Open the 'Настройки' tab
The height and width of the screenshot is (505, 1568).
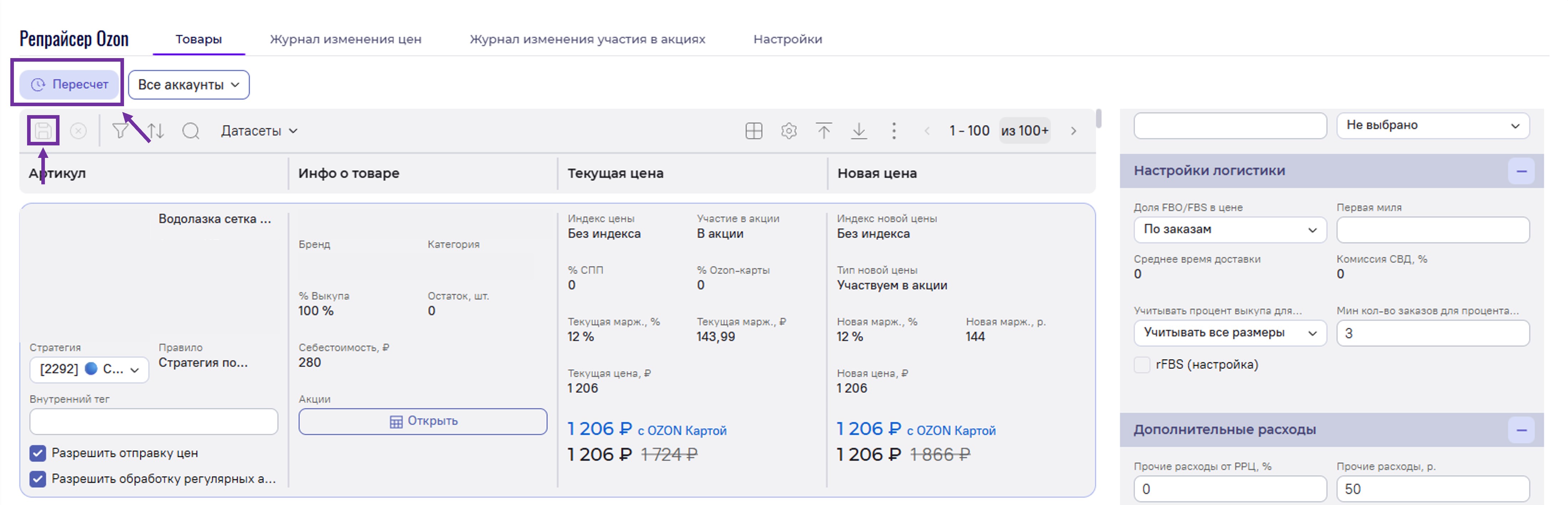[787, 39]
